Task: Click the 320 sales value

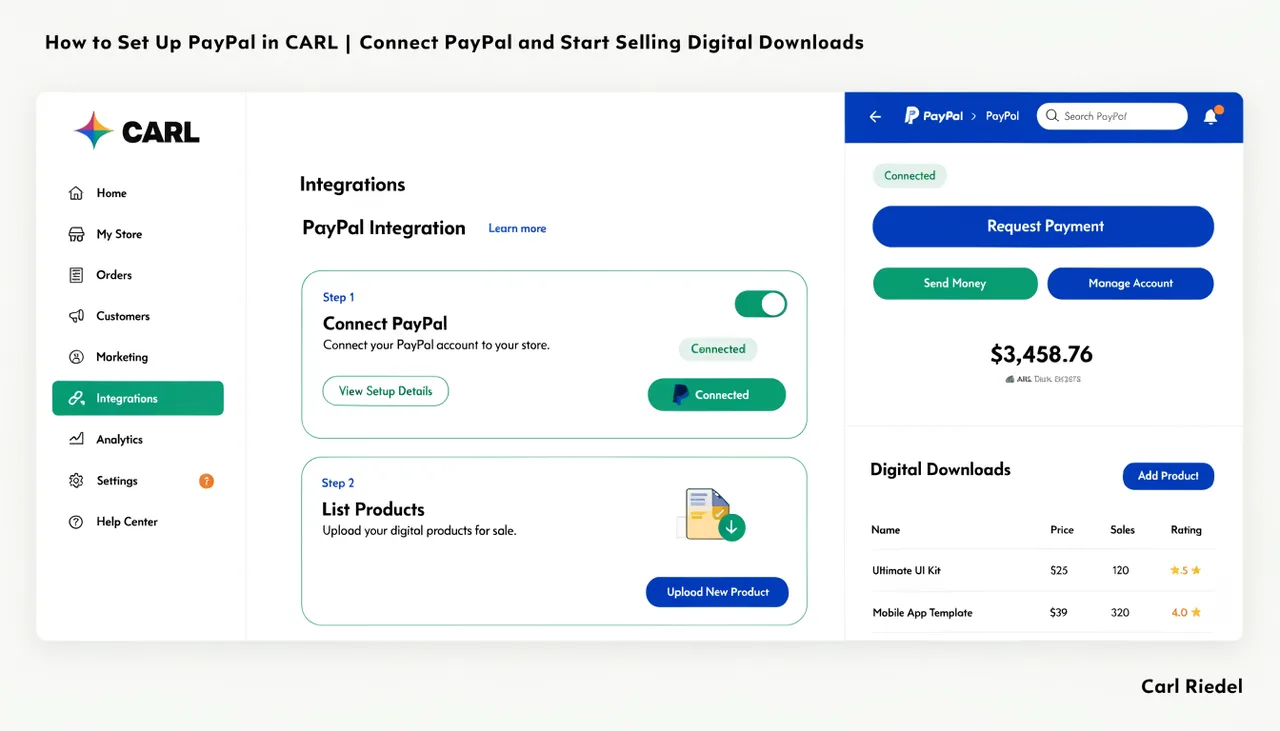Action: [1121, 613]
